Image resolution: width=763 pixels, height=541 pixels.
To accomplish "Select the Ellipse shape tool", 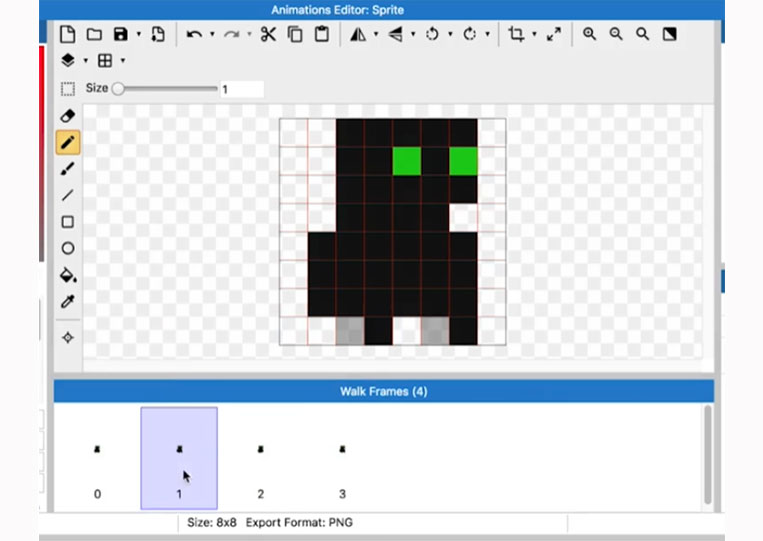I will point(68,248).
